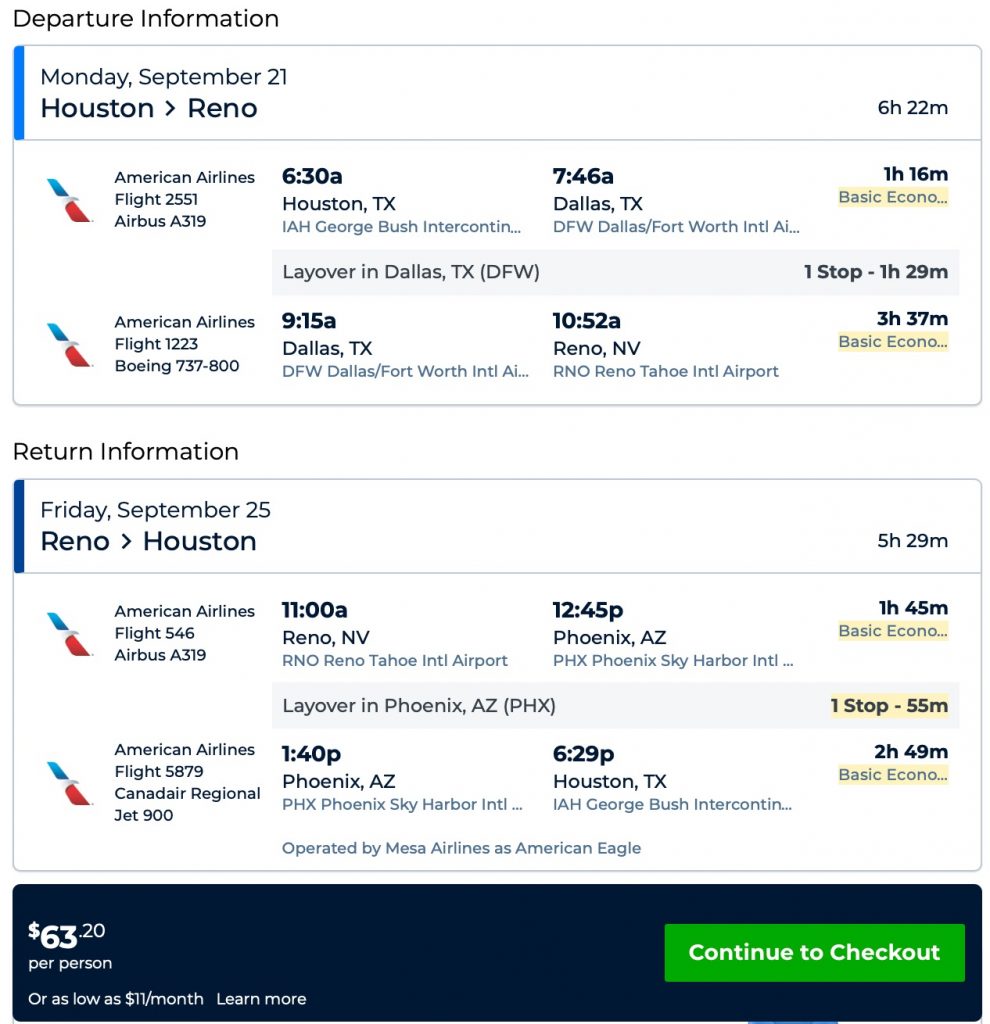
Task: Click the PHX Phoenix Sky Harbor arrival airport
Action: pyautogui.click(x=673, y=661)
